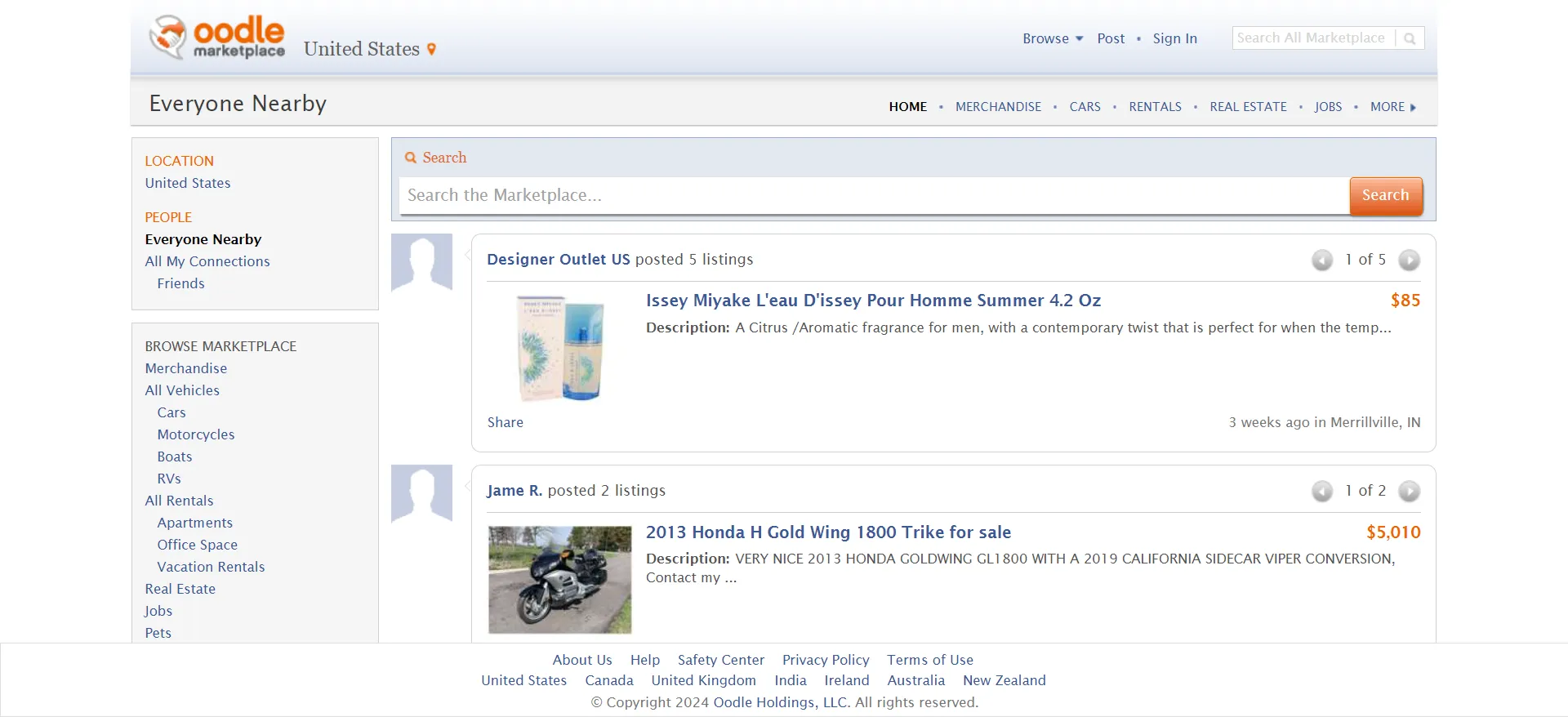Click the magnifier icon in the top search box

tap(1410, 38)
